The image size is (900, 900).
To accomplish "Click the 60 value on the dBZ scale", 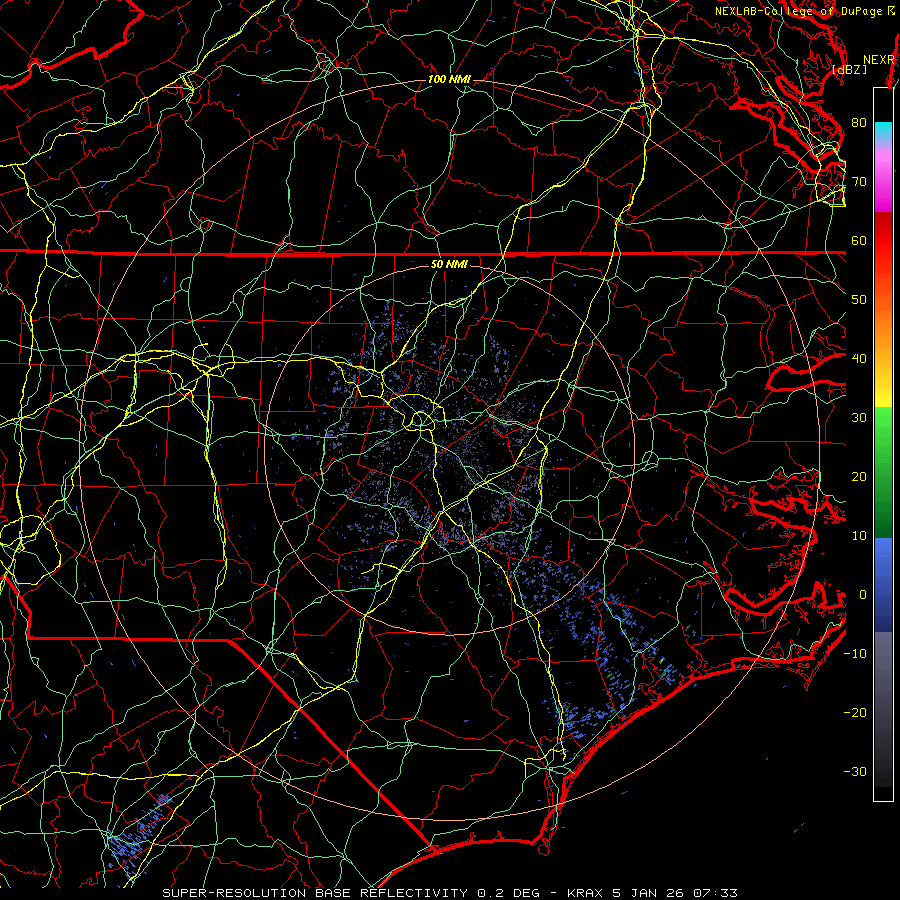I will pyautogui.click(x=859, y=241).
